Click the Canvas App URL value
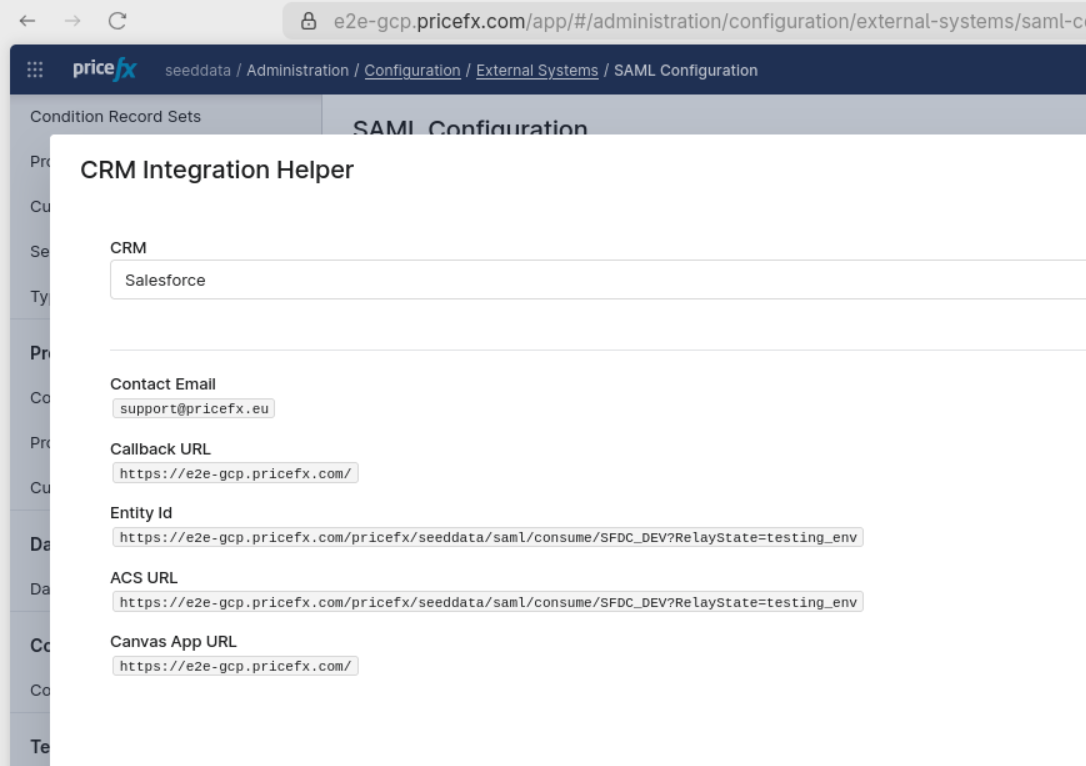 (x=235, y=666)
